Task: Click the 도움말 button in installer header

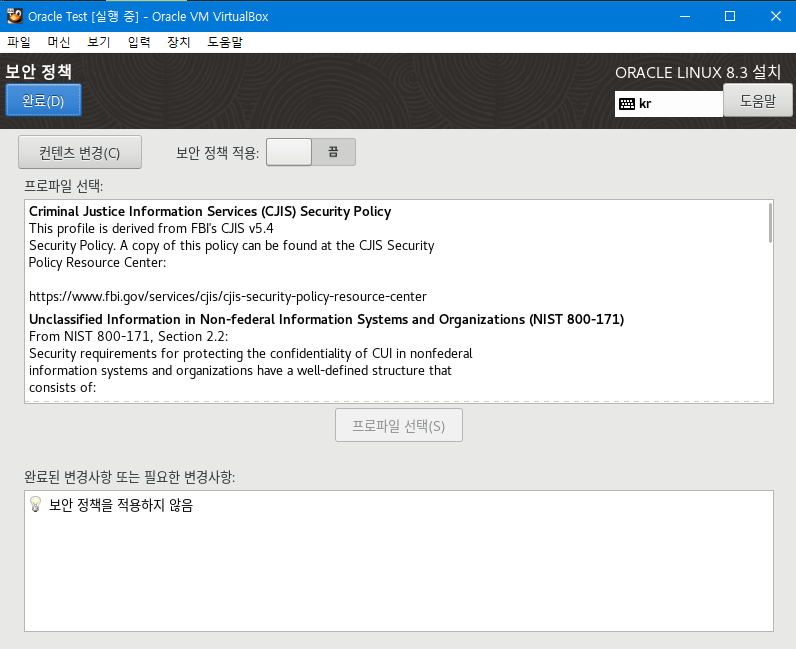Action: 757,101
